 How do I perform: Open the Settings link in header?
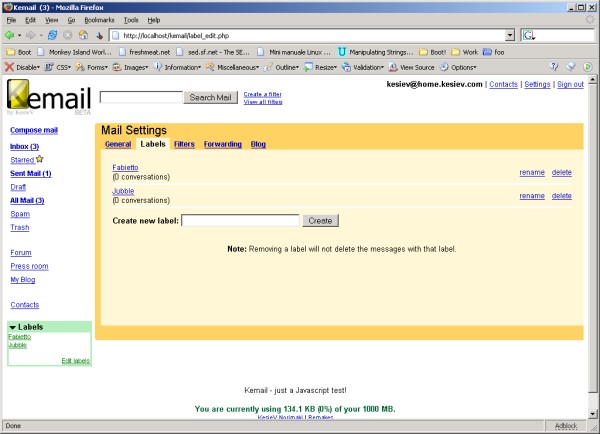(x=537, y=84)
